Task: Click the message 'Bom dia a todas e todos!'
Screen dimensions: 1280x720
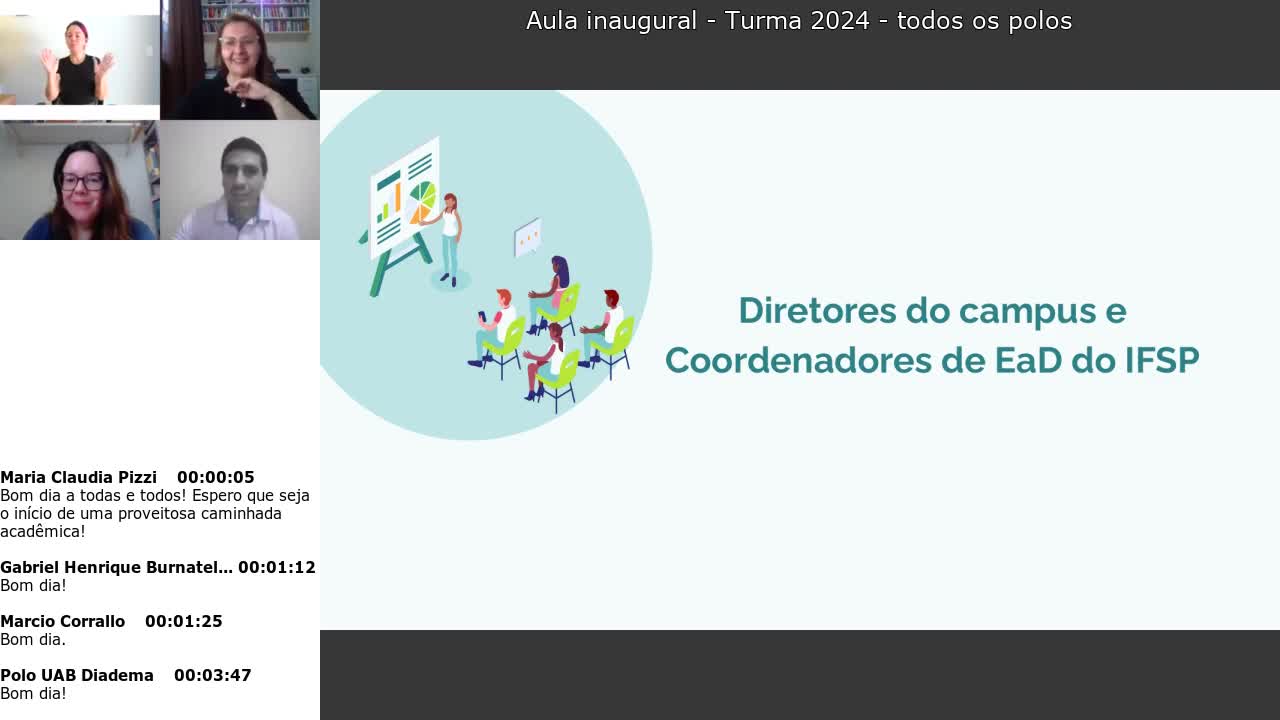Action: (94, 495)
